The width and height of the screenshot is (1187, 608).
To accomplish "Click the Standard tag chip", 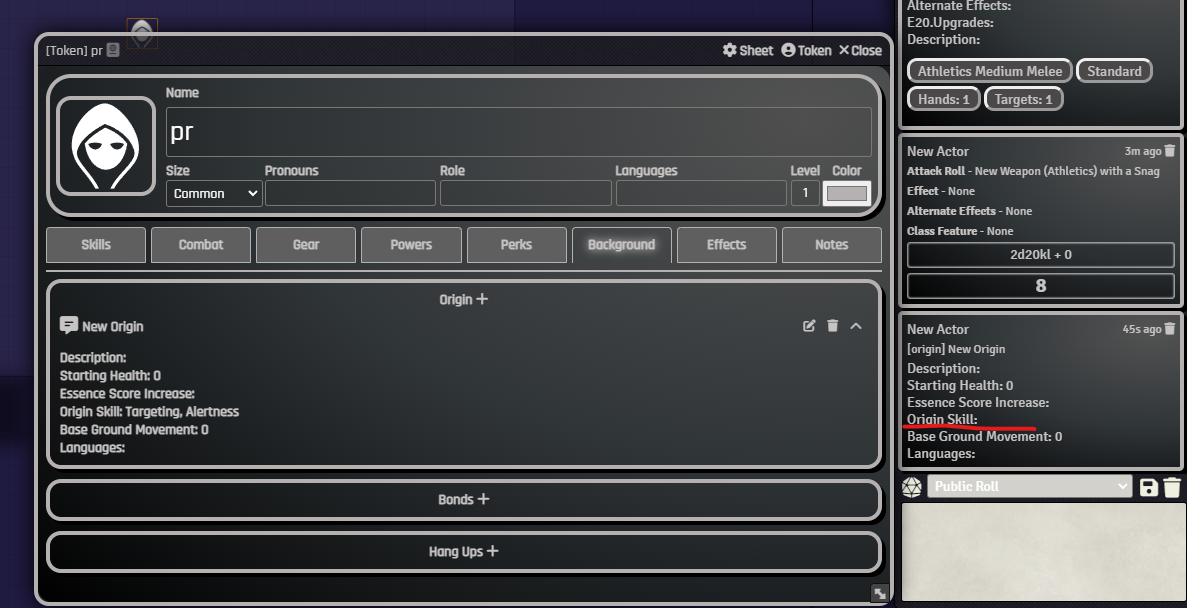I will pyautogui.click(x=1113, y=70).
